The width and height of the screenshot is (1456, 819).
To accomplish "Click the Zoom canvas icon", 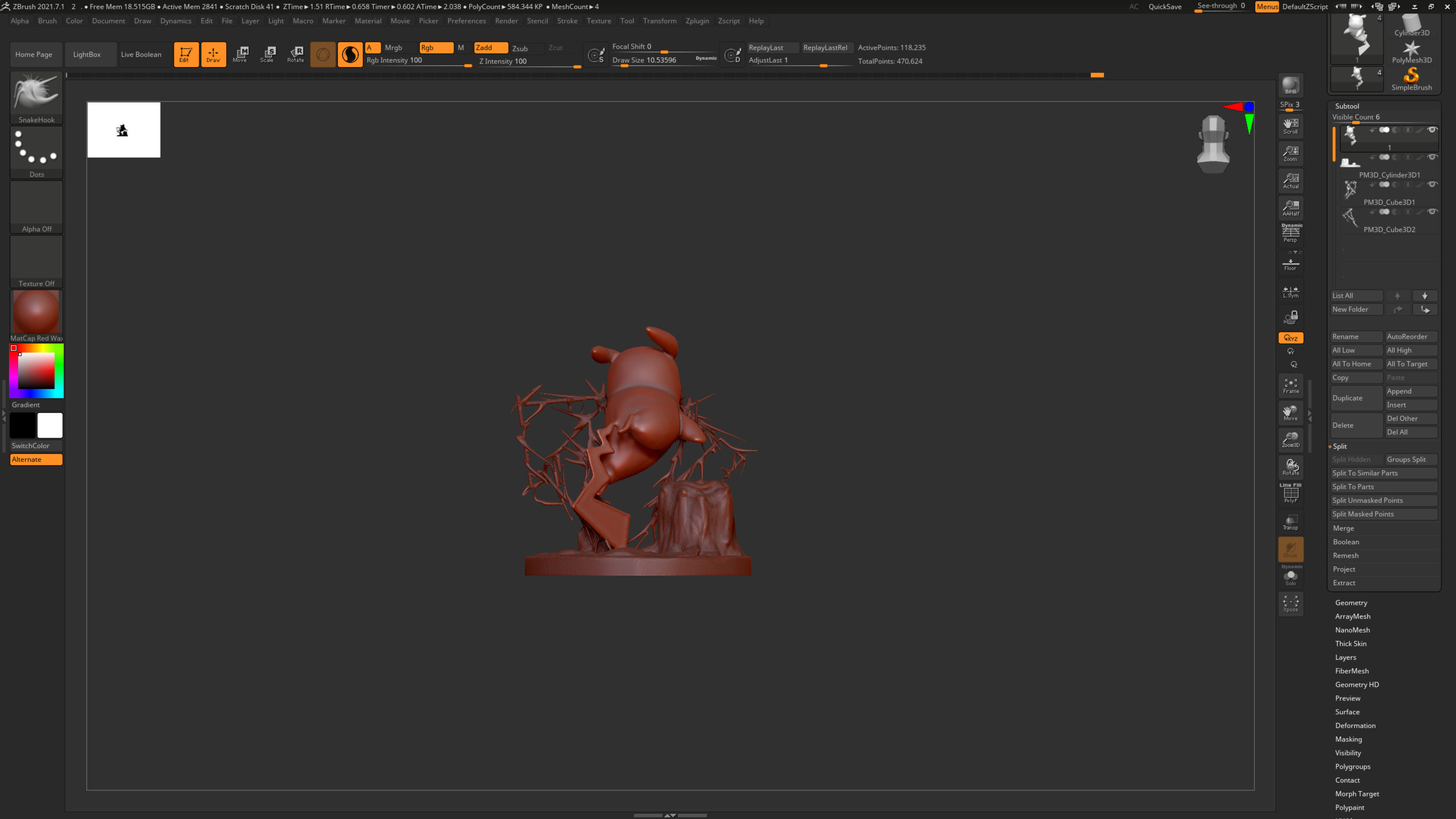I will 1290,153.
